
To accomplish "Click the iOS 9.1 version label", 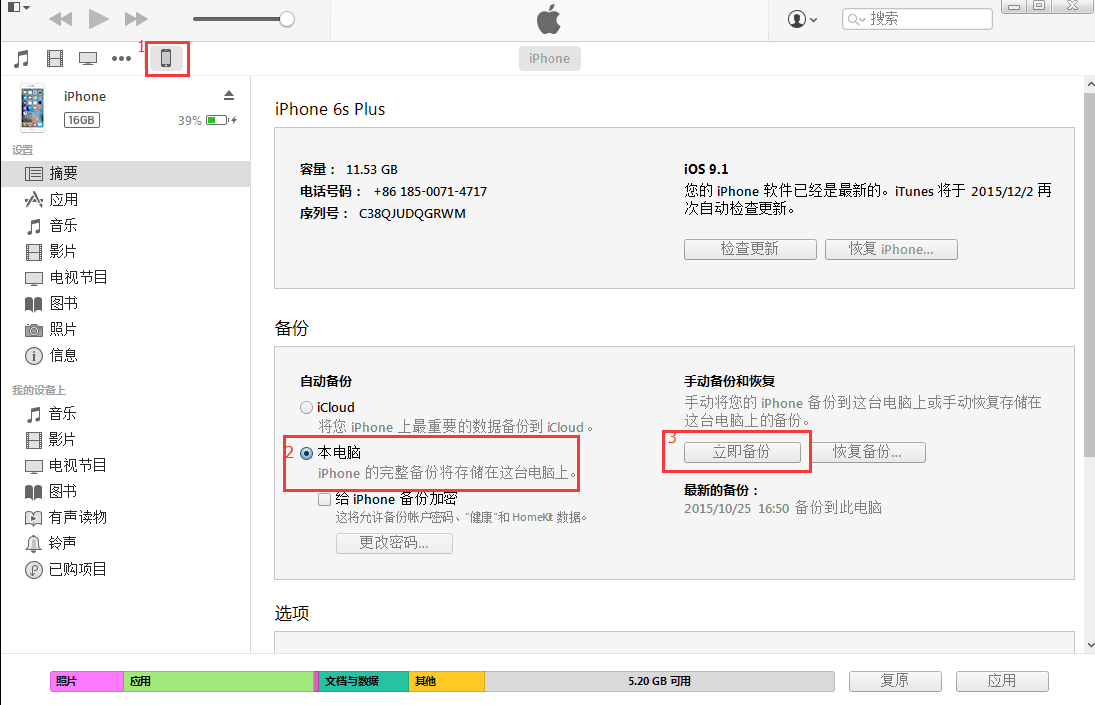I will click(x=706, y=169).
